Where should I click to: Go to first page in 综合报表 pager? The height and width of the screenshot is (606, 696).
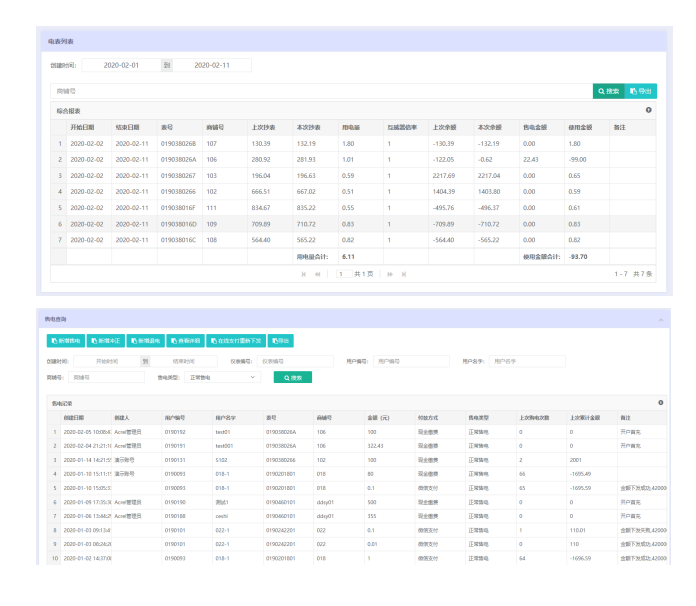[304, 274]
